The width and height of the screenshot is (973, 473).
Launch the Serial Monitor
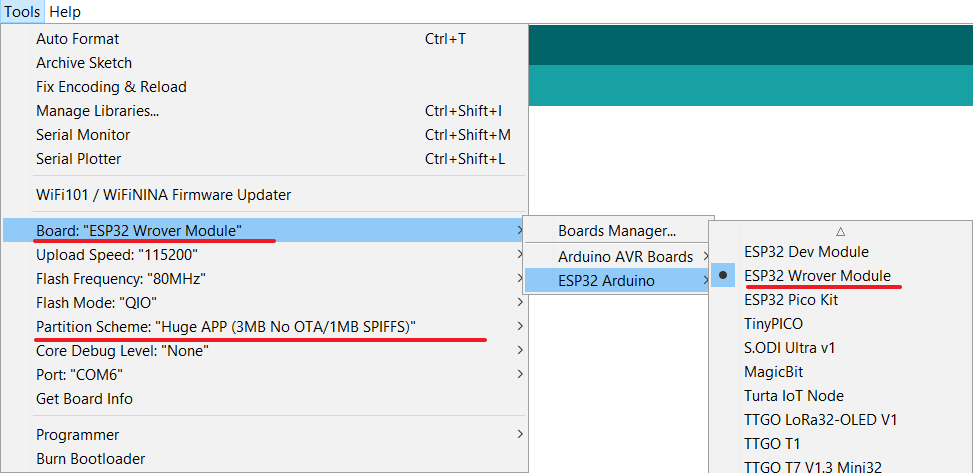tap(83, 135)
